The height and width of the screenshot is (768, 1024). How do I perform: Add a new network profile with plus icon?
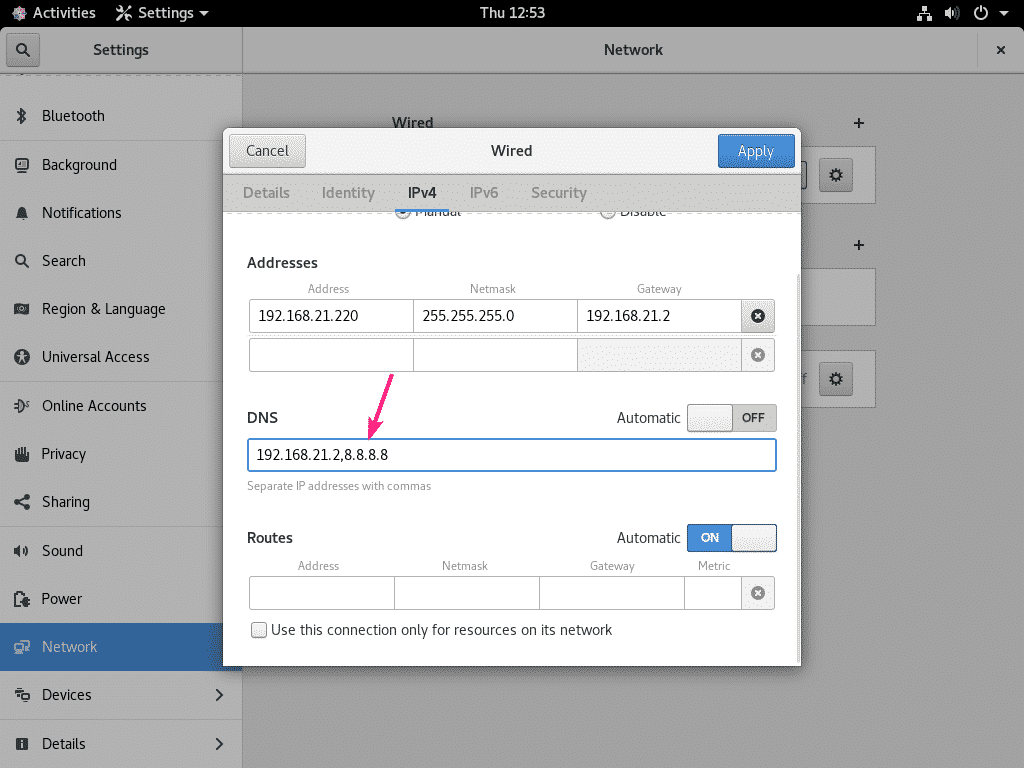pyautogui.click(x=858, y=123)
